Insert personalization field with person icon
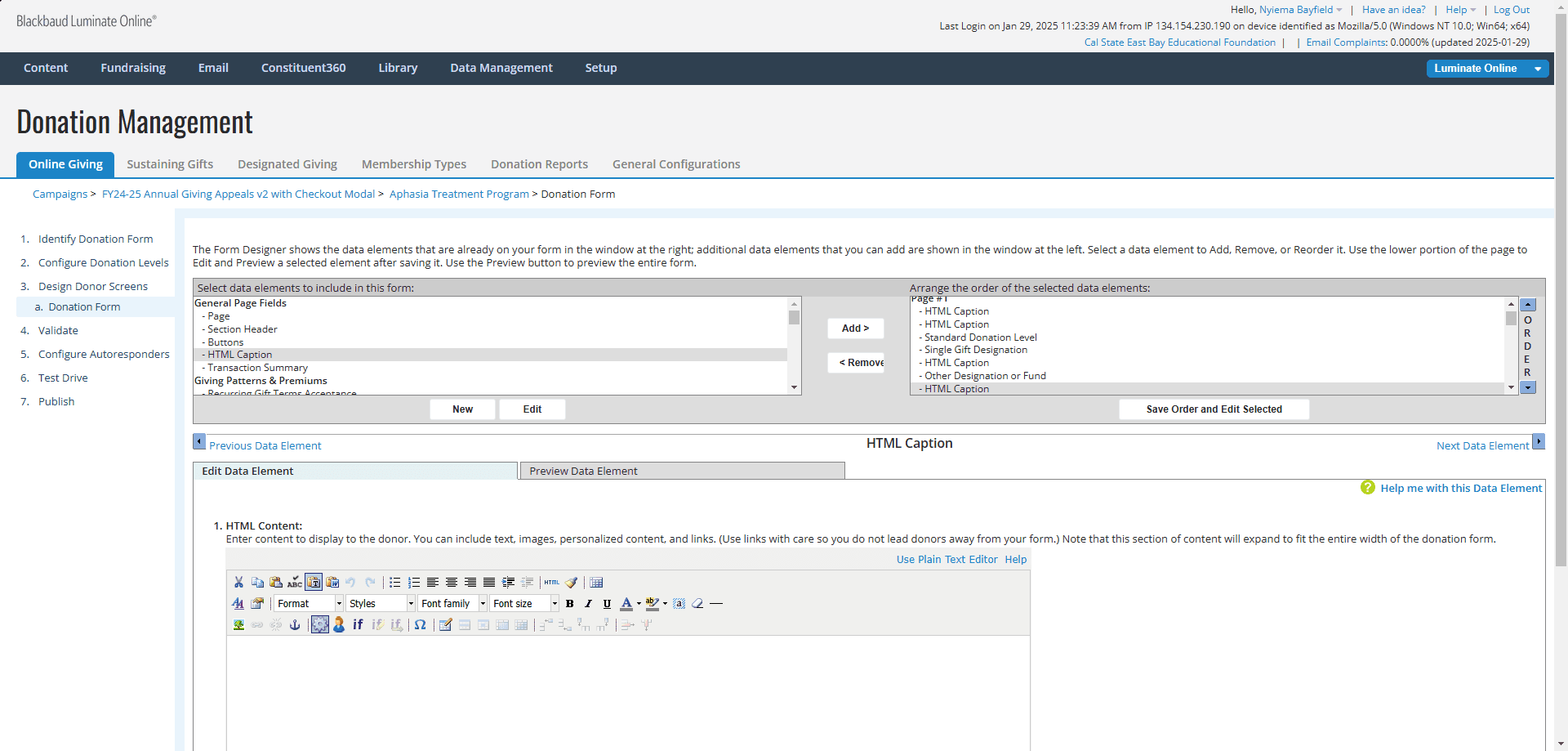 (x=339, y=625)
